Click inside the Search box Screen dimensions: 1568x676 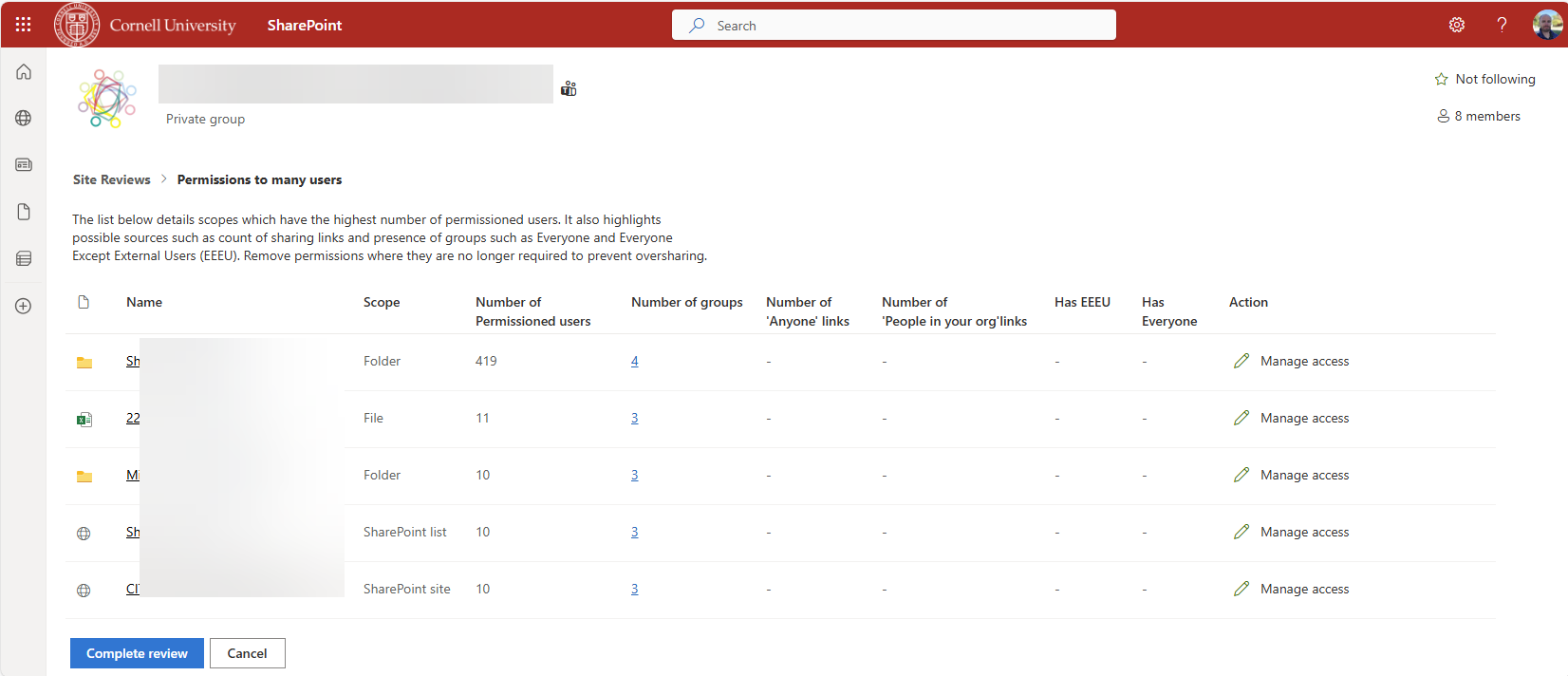coord(894,25)
